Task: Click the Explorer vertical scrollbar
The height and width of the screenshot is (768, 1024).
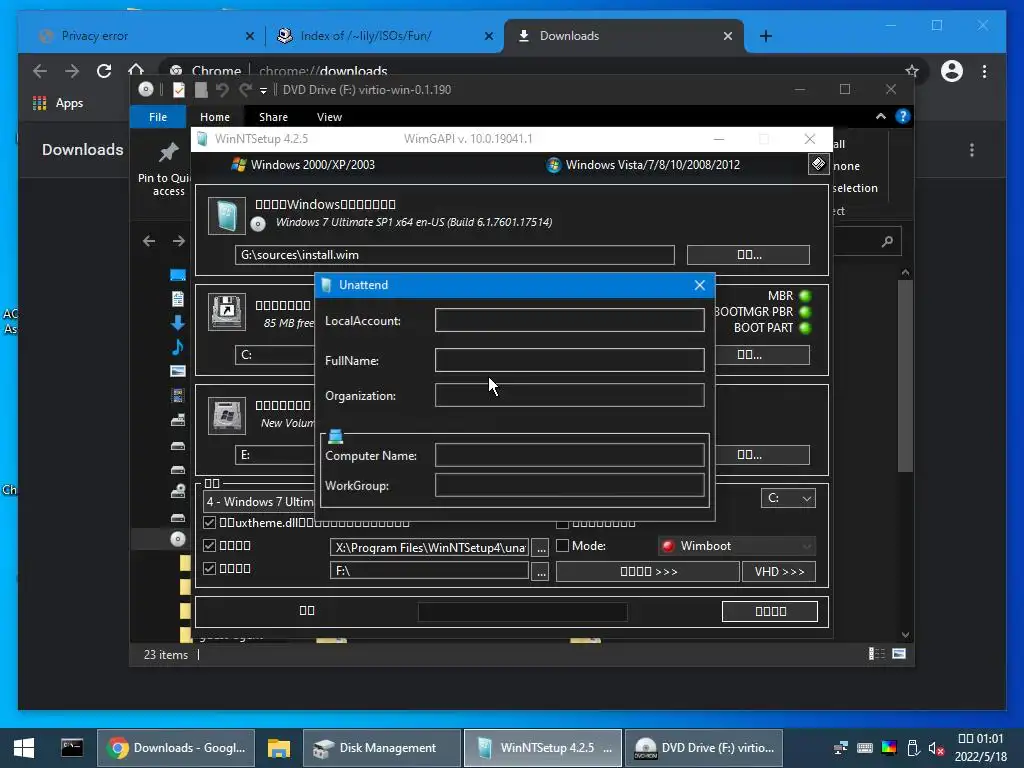Action: [905, 376]
